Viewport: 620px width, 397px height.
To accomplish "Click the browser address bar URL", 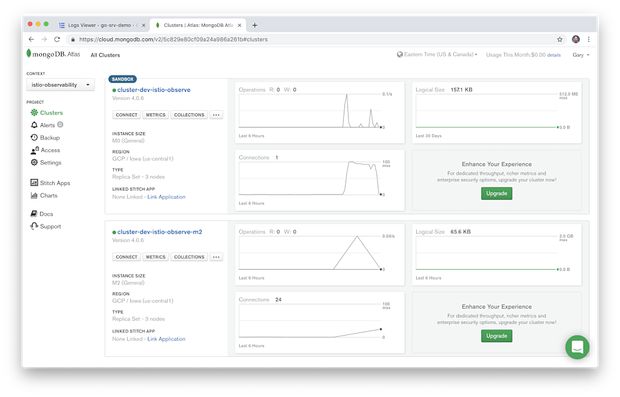I will [173, 39].
